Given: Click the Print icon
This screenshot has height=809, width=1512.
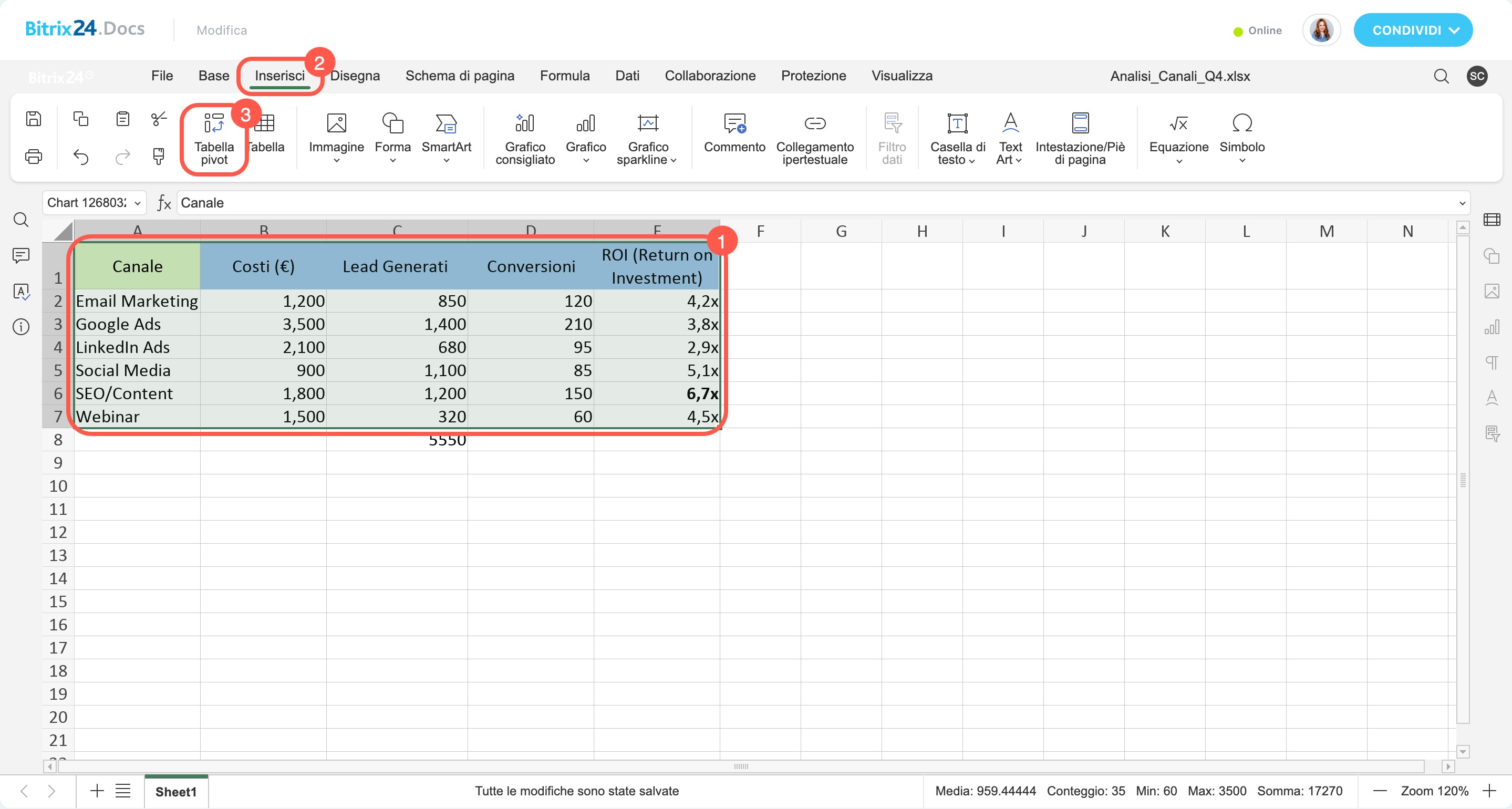Looking at the screenshot, I should click(x=34, y=157).
